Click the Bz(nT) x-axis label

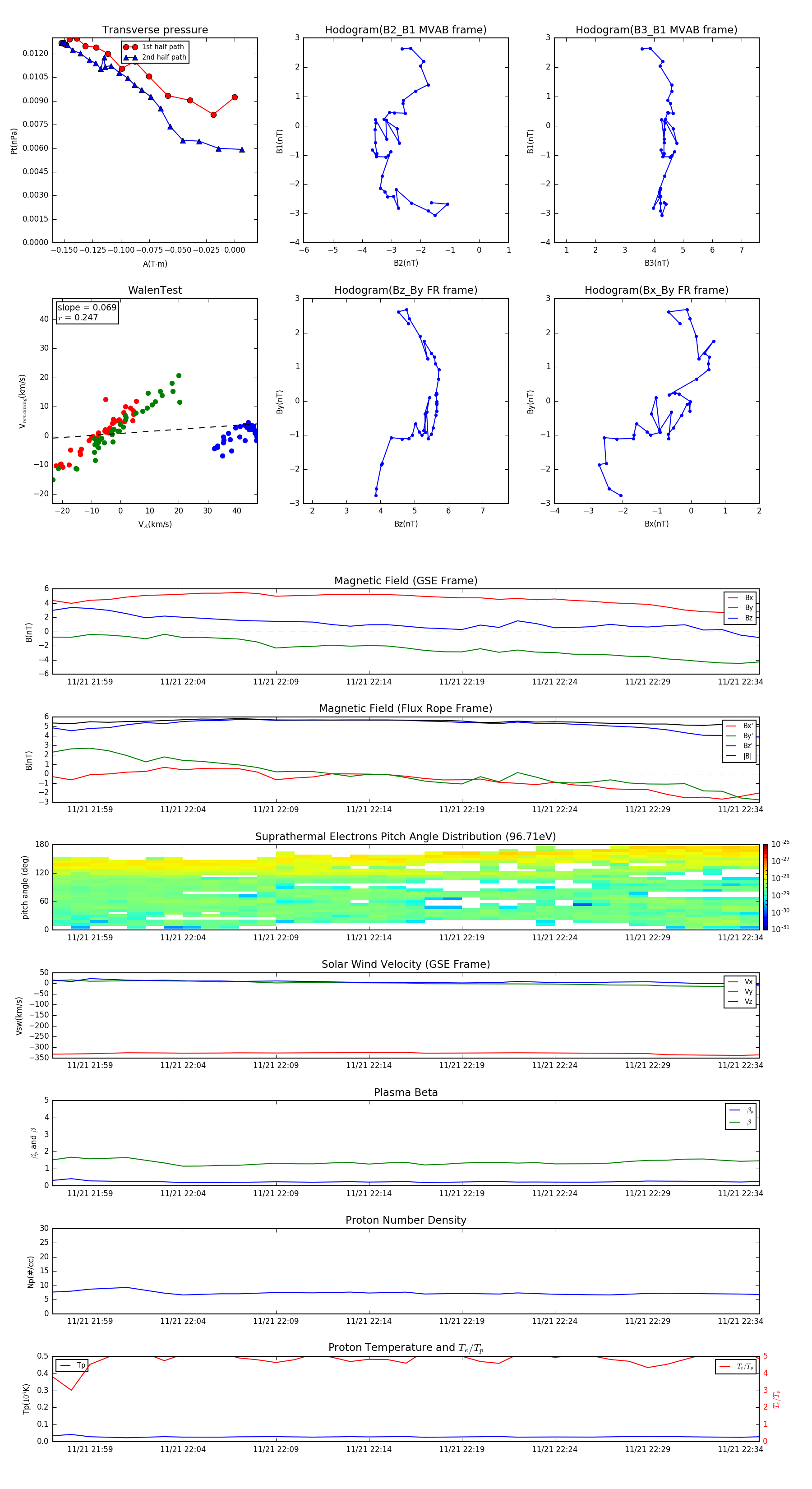(406, 524)
